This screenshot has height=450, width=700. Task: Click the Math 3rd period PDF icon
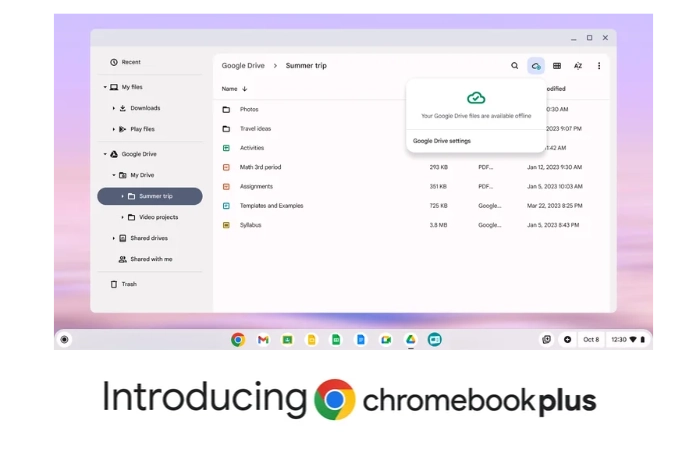226,167
